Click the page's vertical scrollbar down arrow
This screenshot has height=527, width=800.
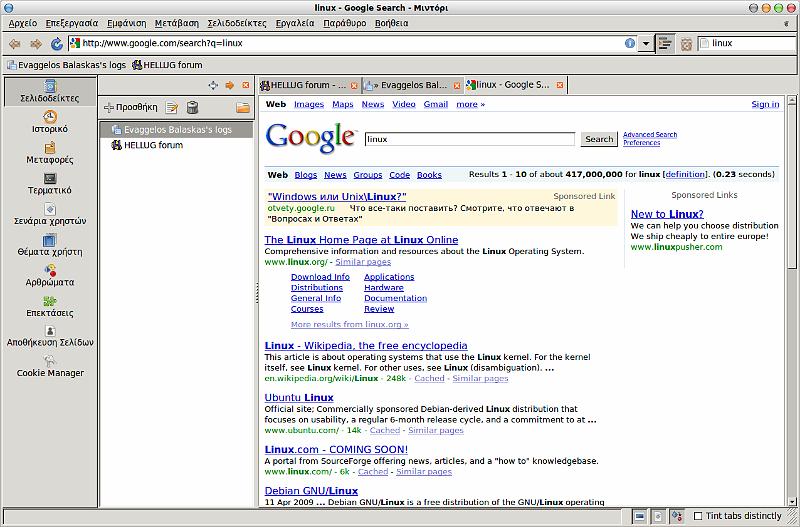(x=792, y=501)
